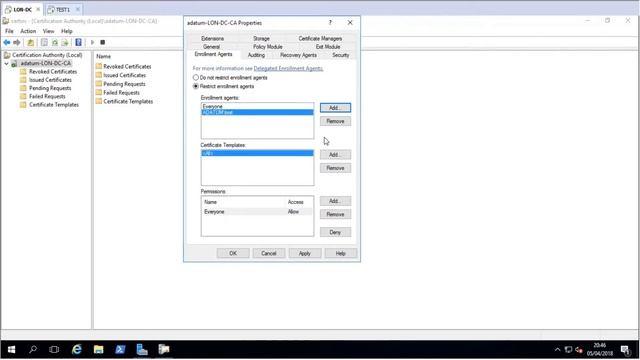Click Remove beside Enrollment agents list
The image size is (640, 360).
pyautogui.click(x=335, y=121)
